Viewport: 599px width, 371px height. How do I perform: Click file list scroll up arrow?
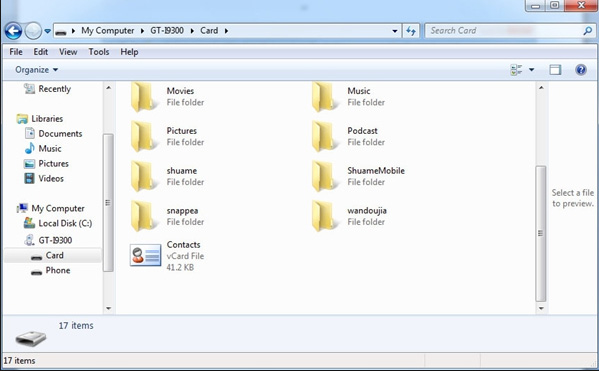click(541, 88)
